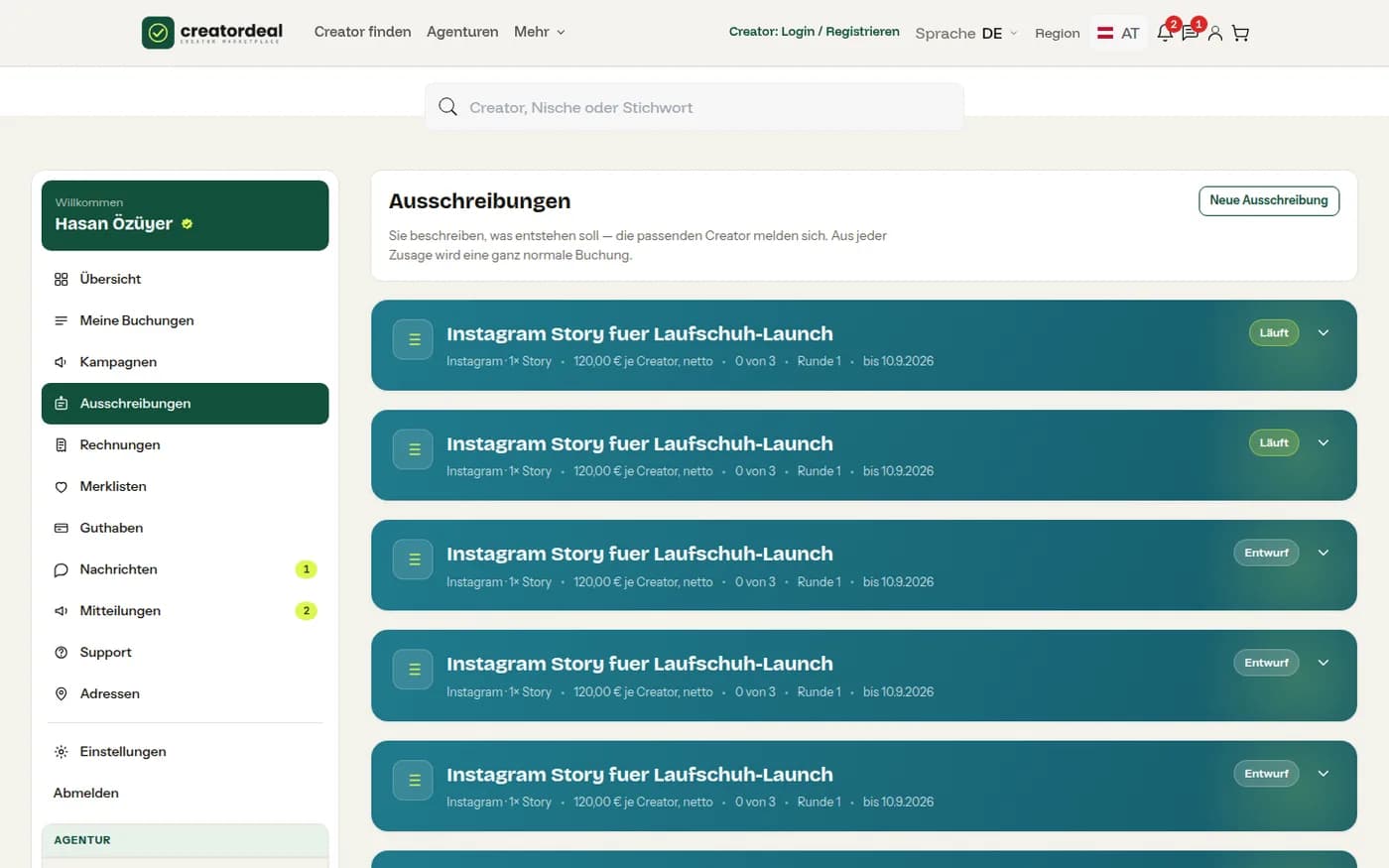Click the user account icon in header
1389x868 pixels.
(1214, 33)
